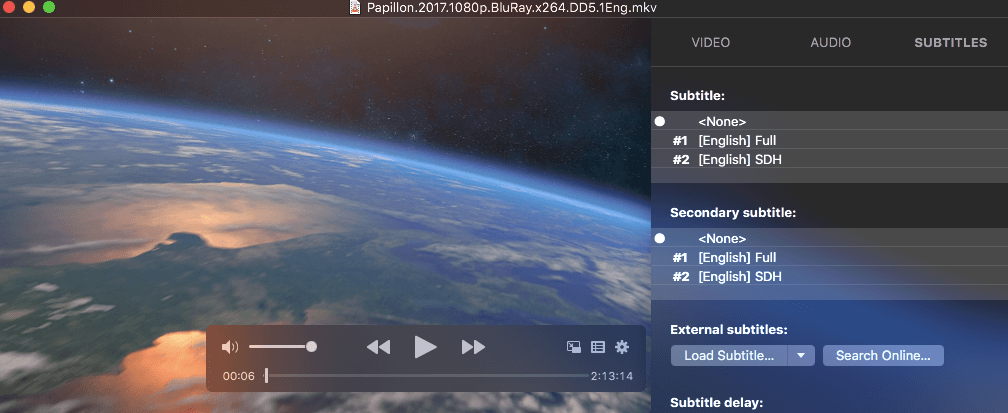The height and width of the screenshot is (413, 1008).
Task: Adjust the volume slider knob
Action: 311,347
